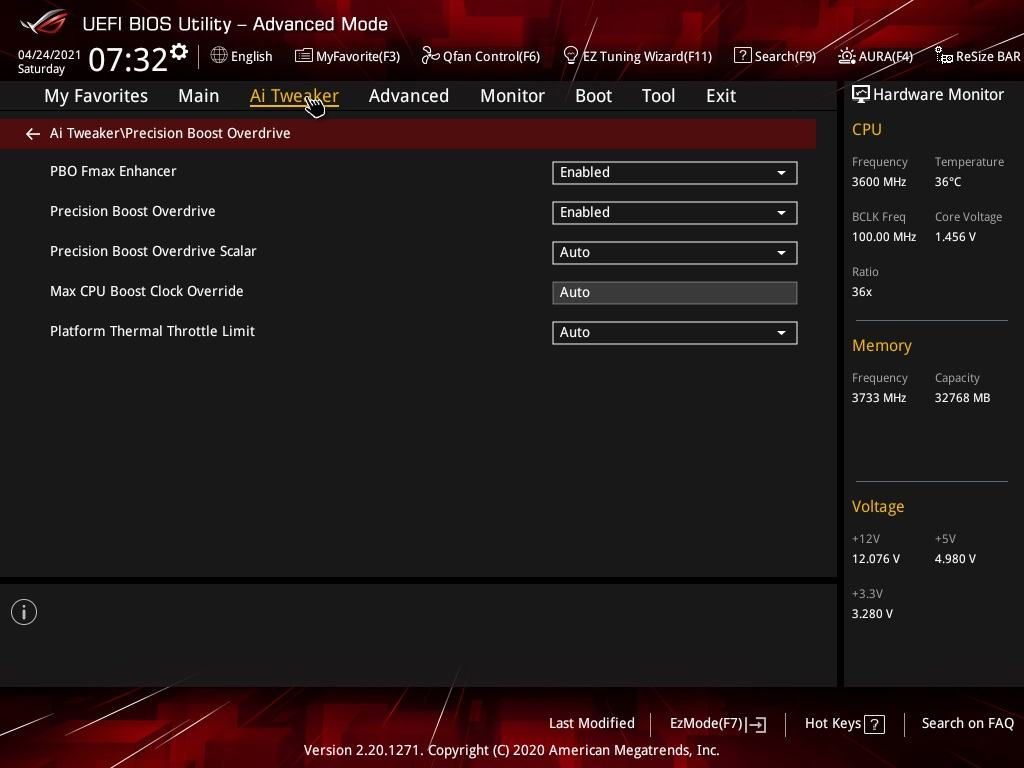Click the BCLK Freq value 100.00 MHz
1024x768 pixels.
tap(884, 237)
